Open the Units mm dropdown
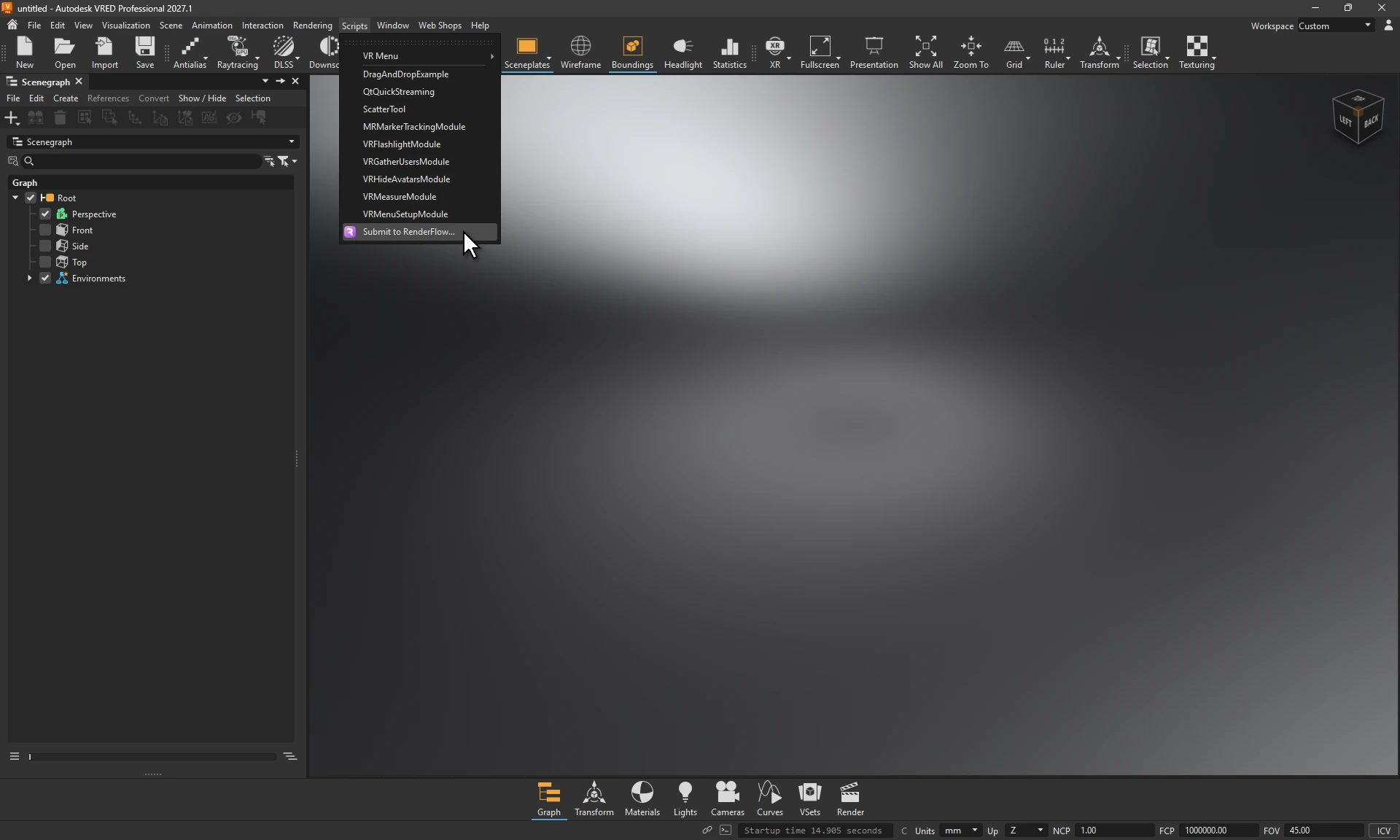The height and width of the screenshot is (840, 1400). point(960,831)
